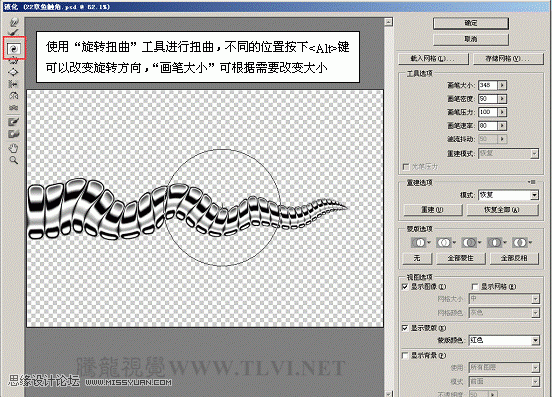Enable the 显示背景 checkbox
552x397 pixels.
[405, 355]
